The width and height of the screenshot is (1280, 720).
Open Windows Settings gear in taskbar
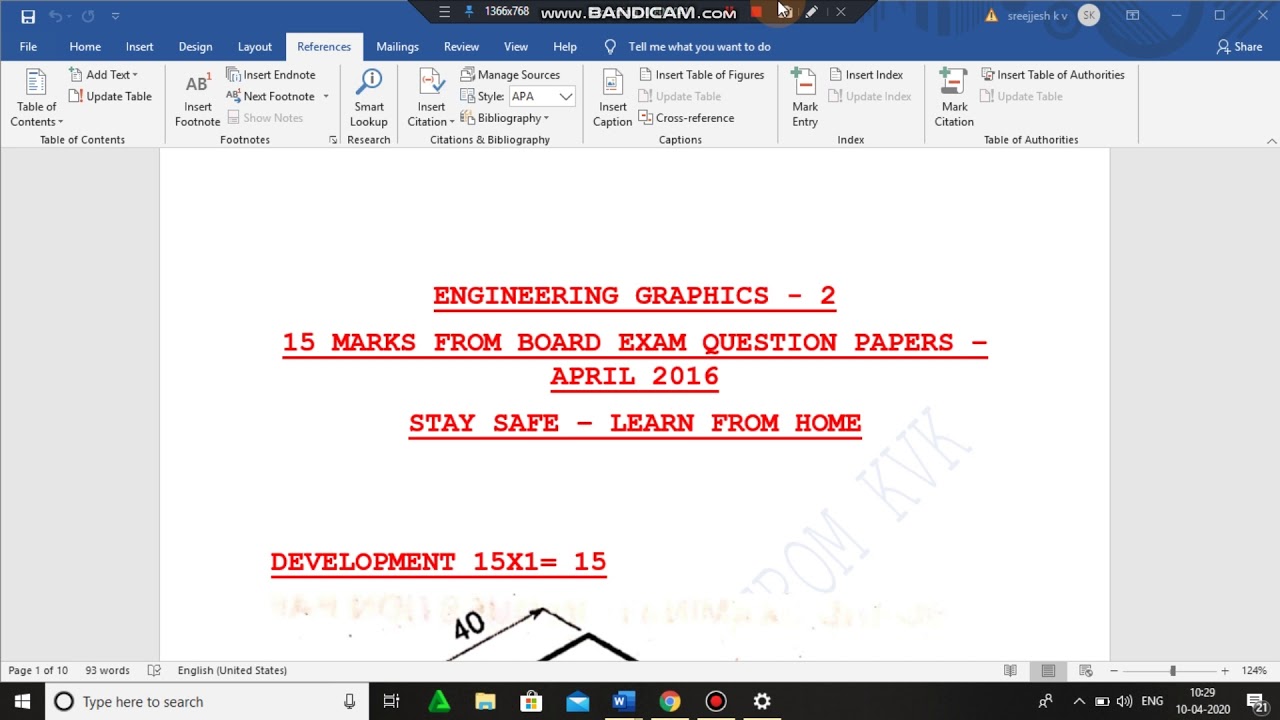(762, 702)
